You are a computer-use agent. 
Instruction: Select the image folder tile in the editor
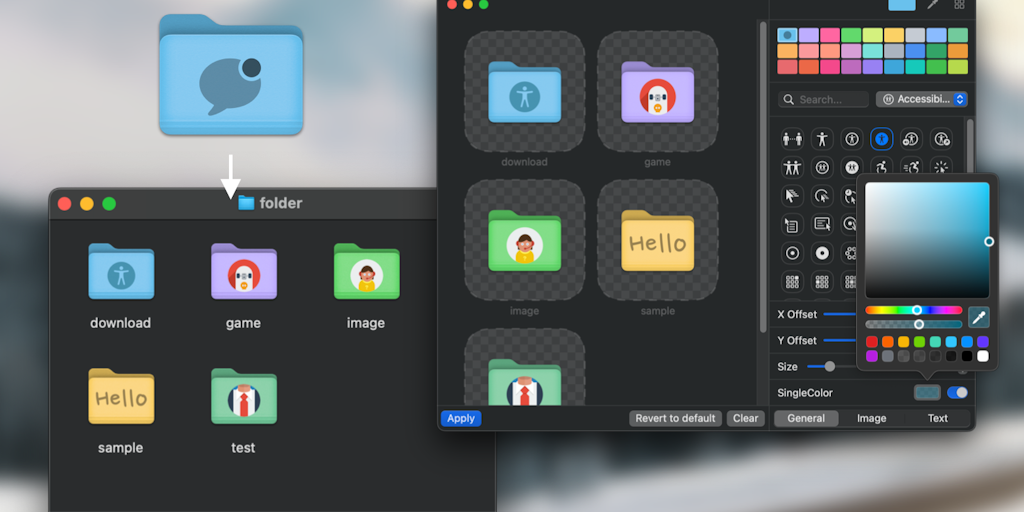click(x=524, y=240)
